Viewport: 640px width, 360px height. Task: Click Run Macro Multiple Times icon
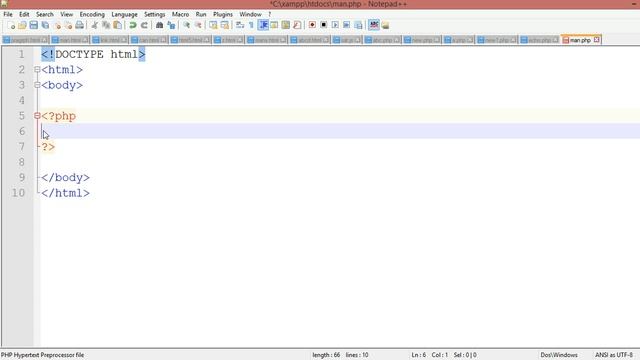coord(347,25)
